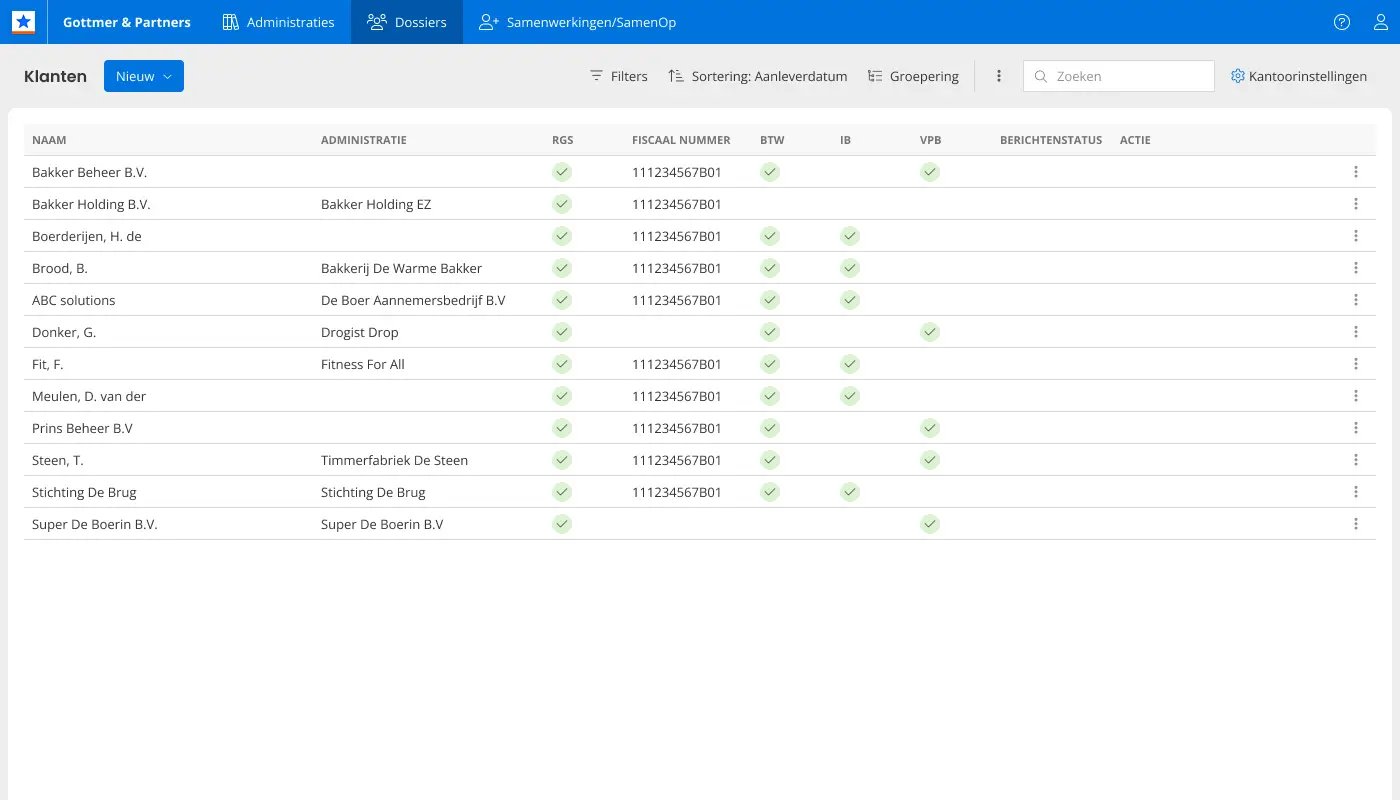The image size is (1400, 800).
Task: Click the Samenwerkingen/SamenOp person-plus icon
Action: pyautogui.click(x=487, y=21)
